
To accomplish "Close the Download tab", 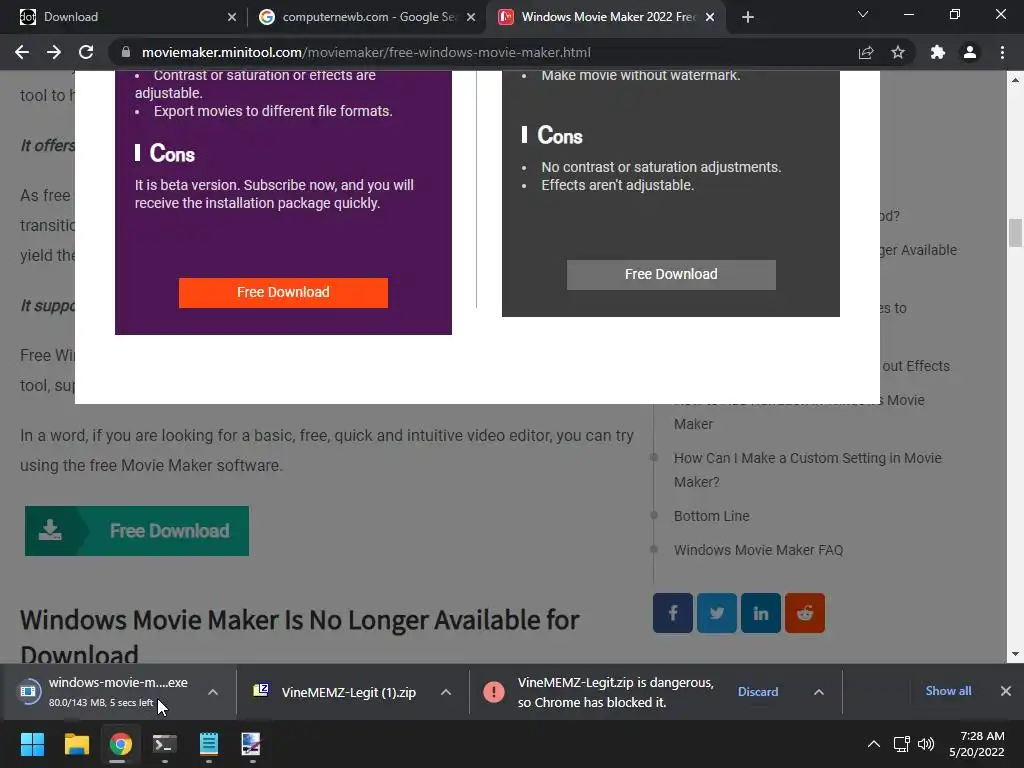I will click(x=232, y=17).
